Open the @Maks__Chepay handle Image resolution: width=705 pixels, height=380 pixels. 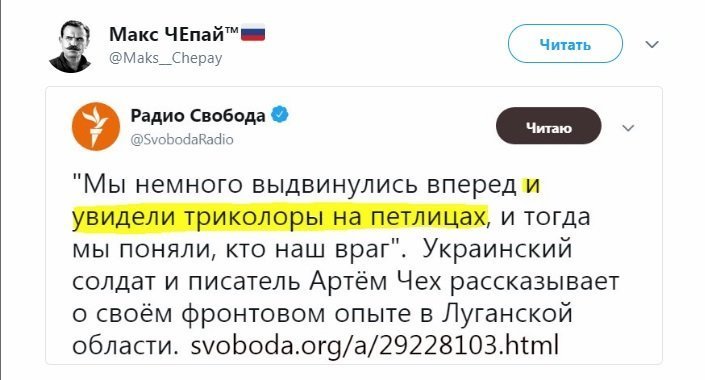coord(165,58)
